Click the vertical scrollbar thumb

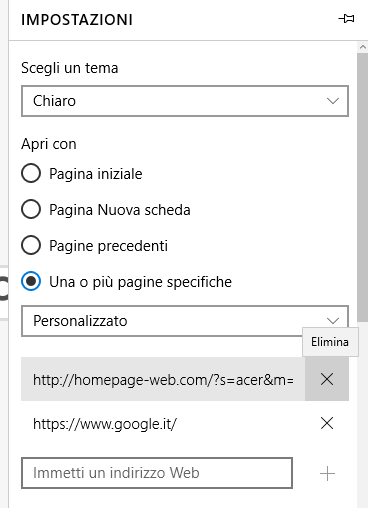pyautogui.click(x=363, y=187)
